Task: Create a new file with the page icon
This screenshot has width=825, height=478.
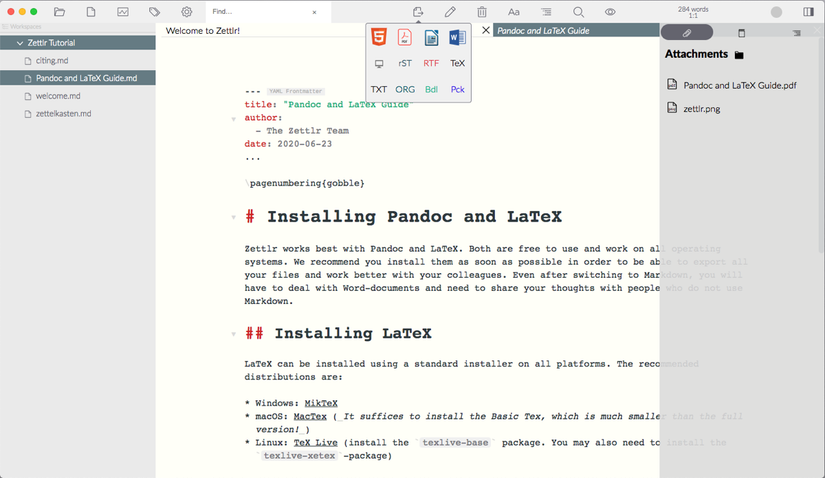Action: pyautogui.click(x=91, y=12)
